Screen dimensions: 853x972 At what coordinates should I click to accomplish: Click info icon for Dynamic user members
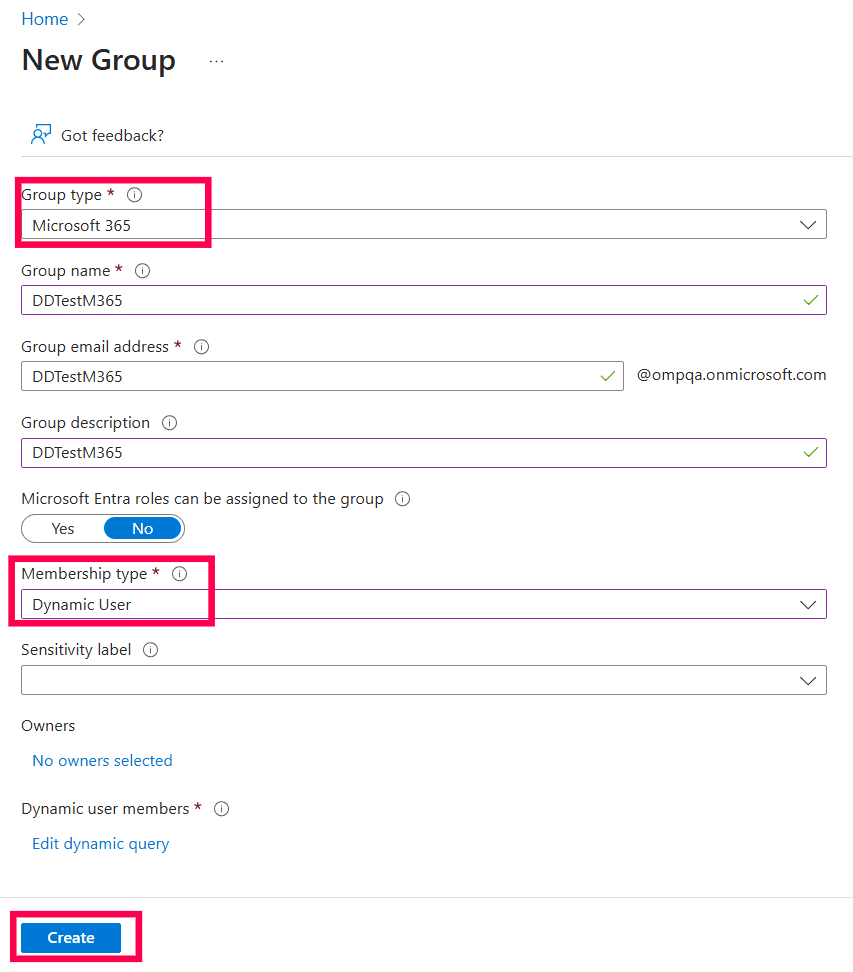pos(221,809)
